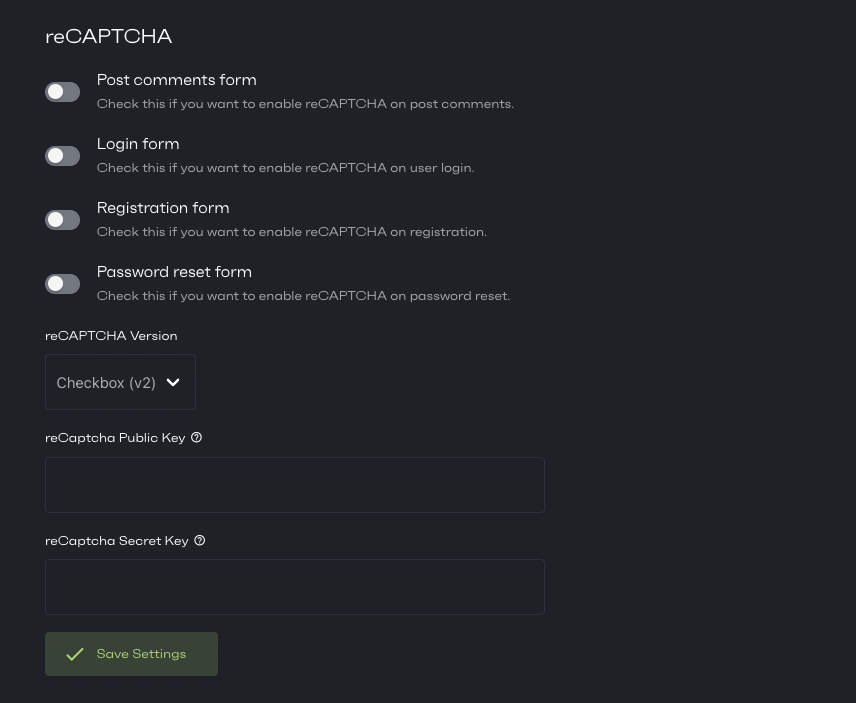Click the Save Settings button
Image resolution: width=856 pixels, height=703 pixels.
[131, 654]
